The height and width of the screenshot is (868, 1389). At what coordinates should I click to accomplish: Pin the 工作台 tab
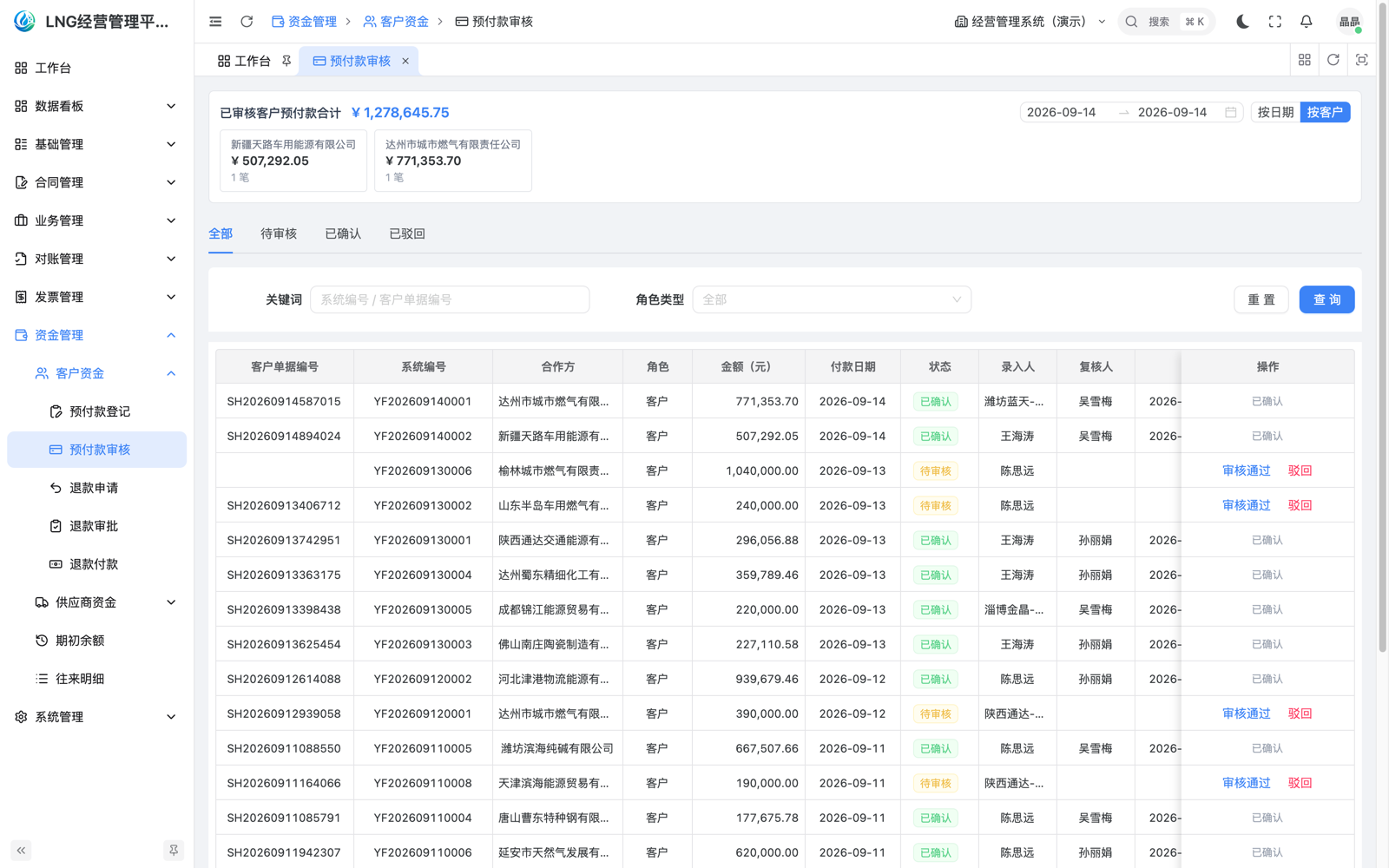(286, 61)
